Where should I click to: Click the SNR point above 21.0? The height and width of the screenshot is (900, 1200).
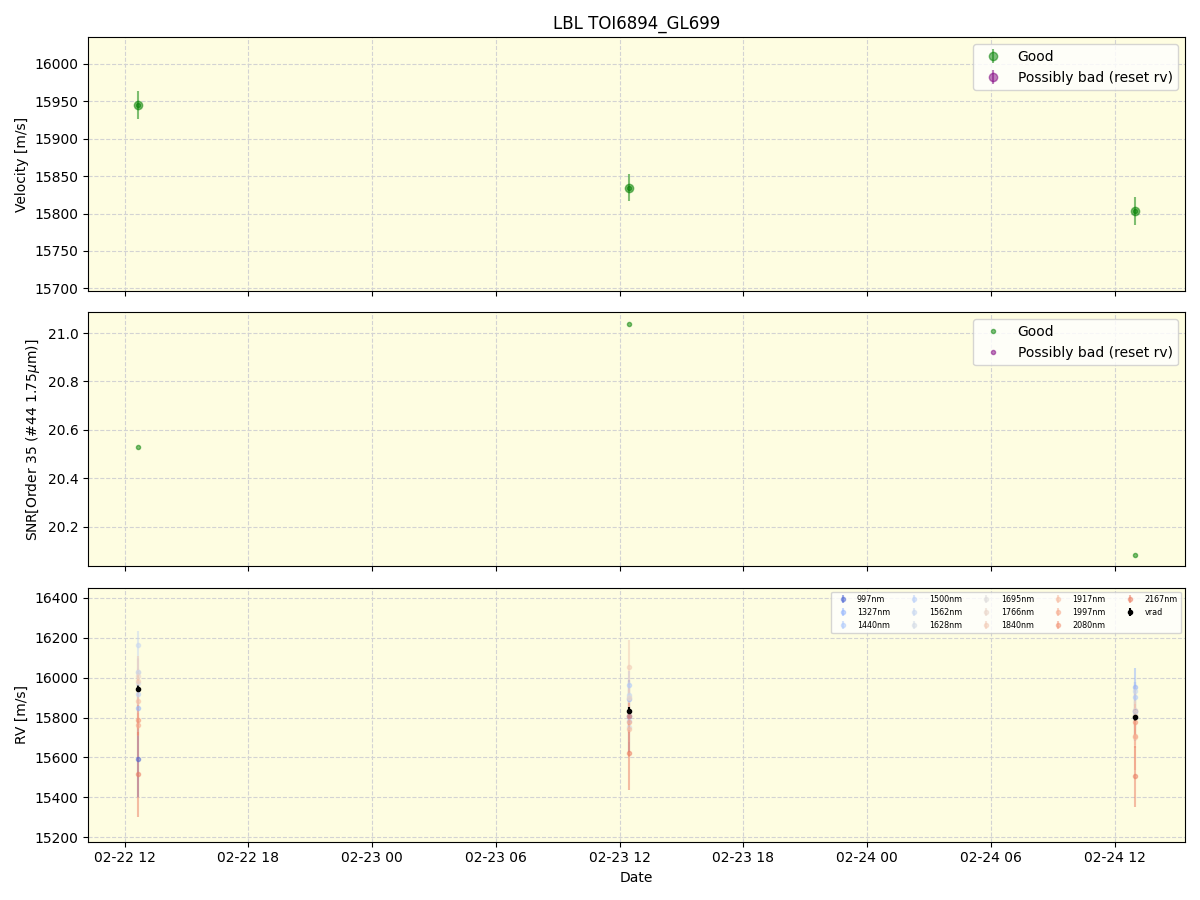click(x=629, y=324)
